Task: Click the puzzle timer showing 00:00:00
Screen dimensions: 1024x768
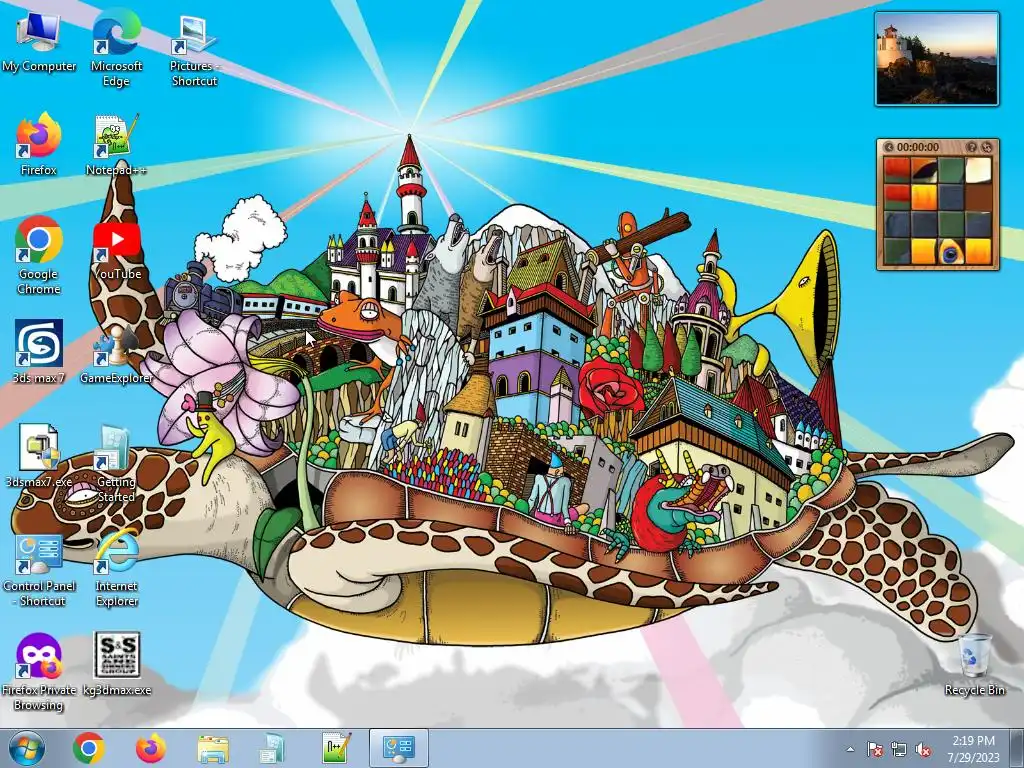Action: pyautogui.click(x=918, y=147)
